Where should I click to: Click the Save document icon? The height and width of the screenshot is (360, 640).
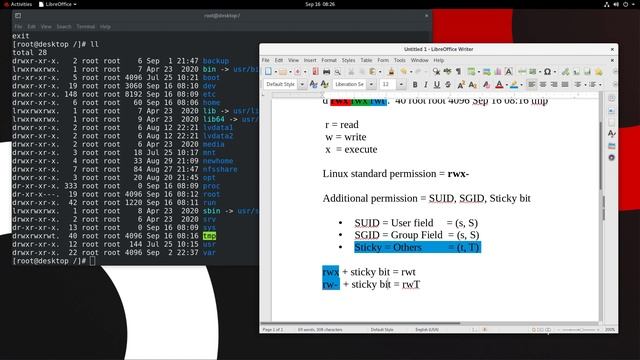[298, 71]
